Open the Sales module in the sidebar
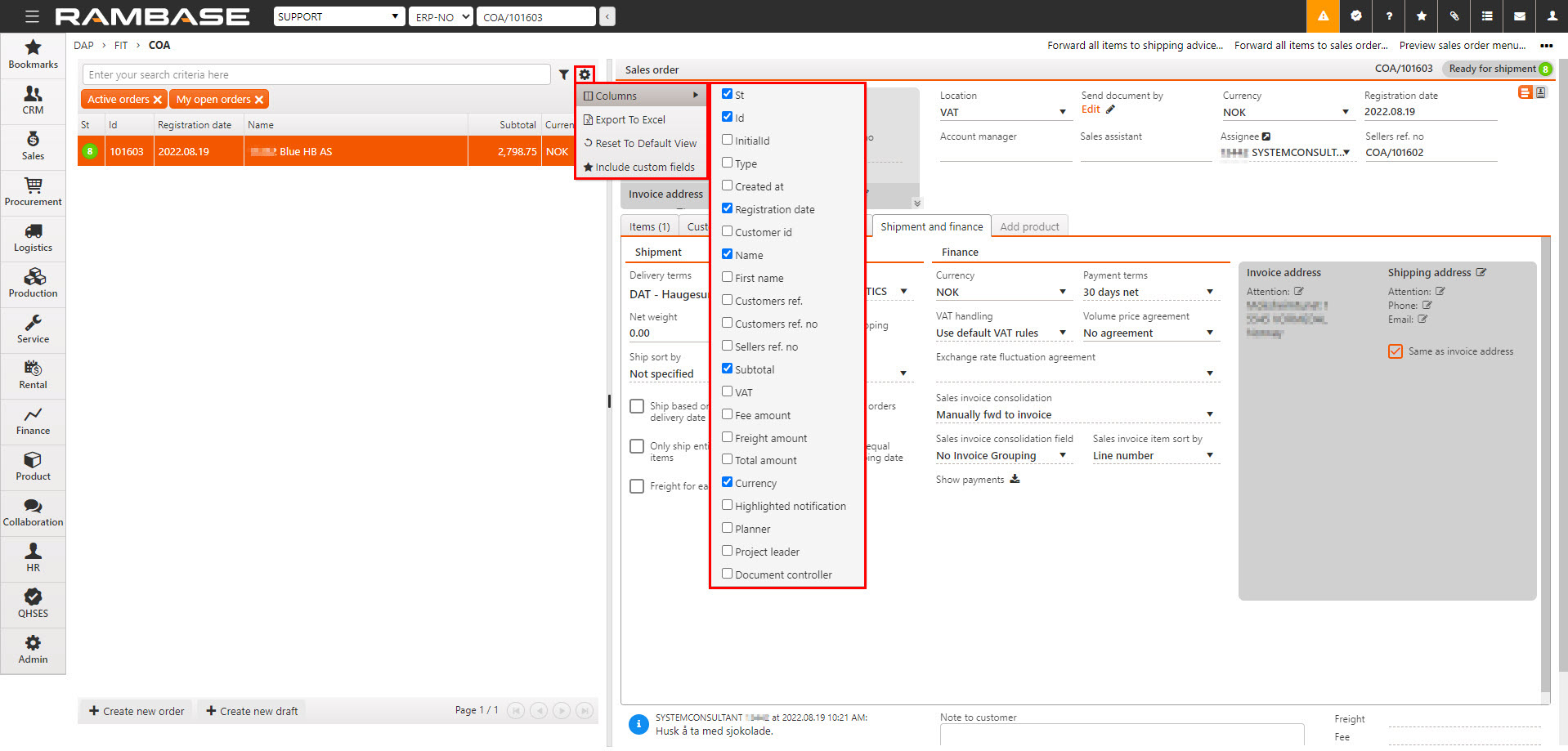Image resolution: width=1568 pixels, height=751 pixels. coord(33,147)
